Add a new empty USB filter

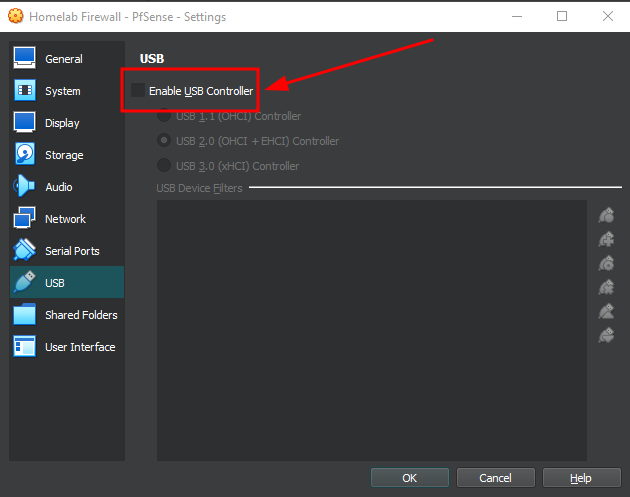coord(606,215)
